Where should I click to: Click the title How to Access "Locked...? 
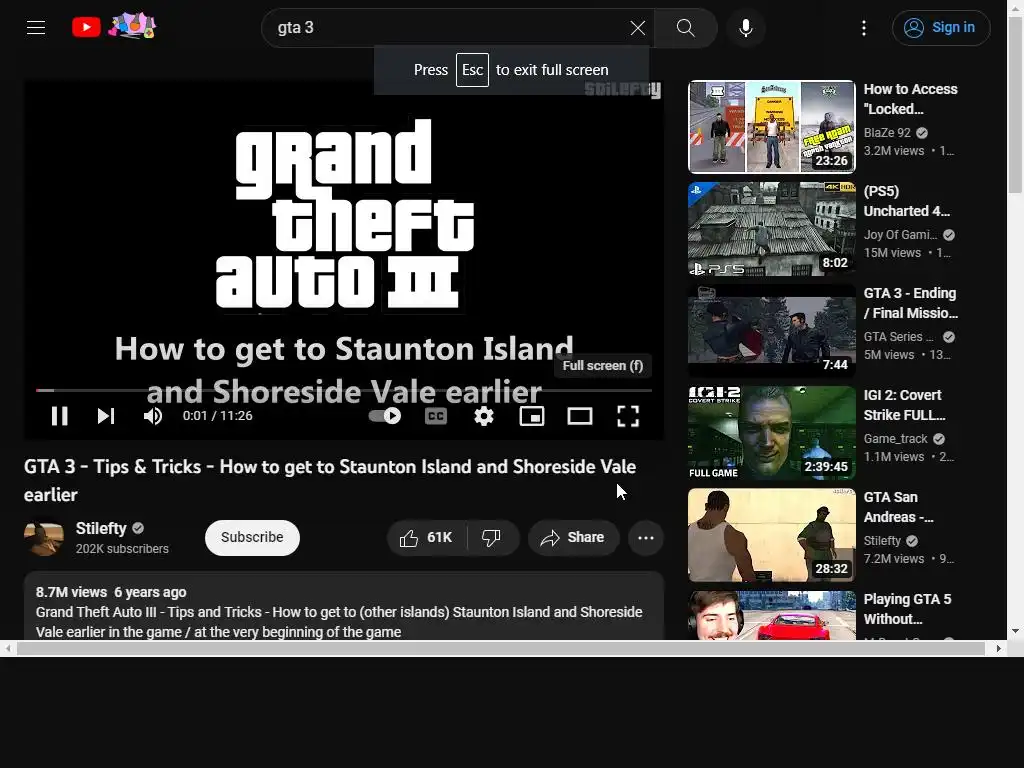[x=910, y=99]
